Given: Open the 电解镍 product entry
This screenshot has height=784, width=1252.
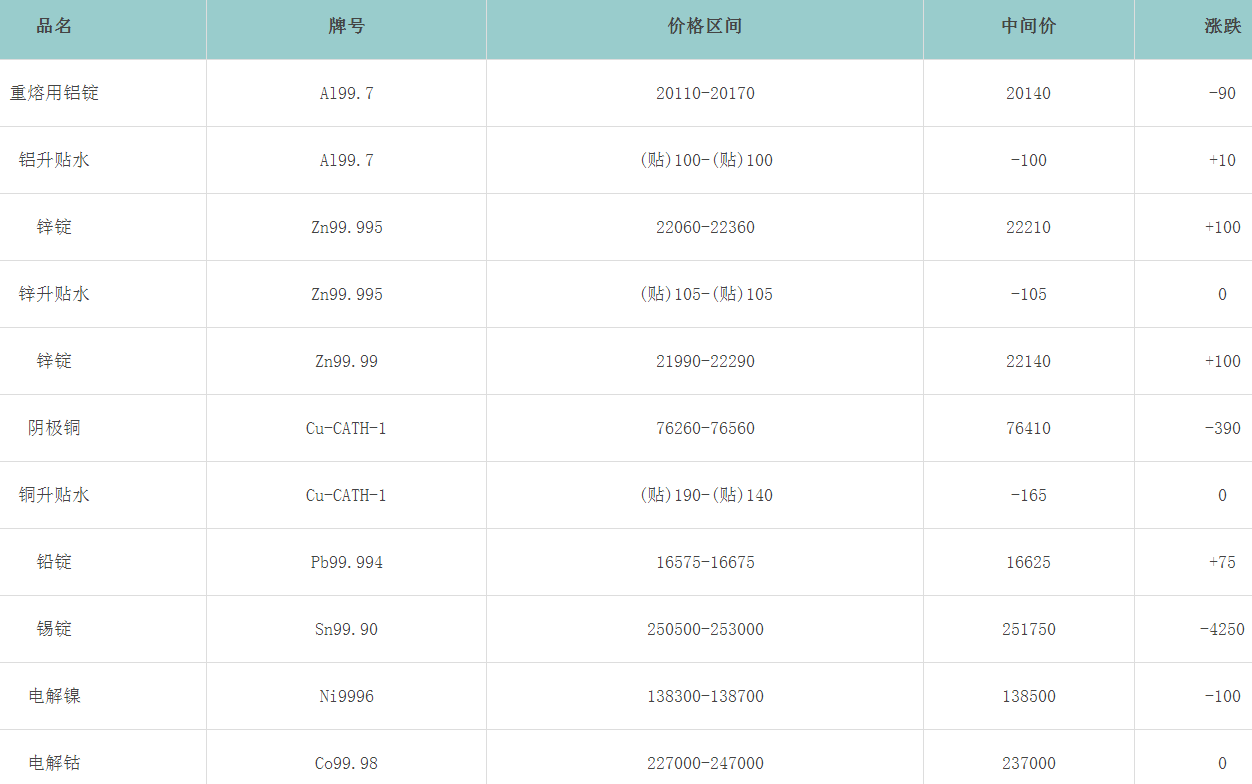Looking at the screenshot, I should click(x=54, y=696).
